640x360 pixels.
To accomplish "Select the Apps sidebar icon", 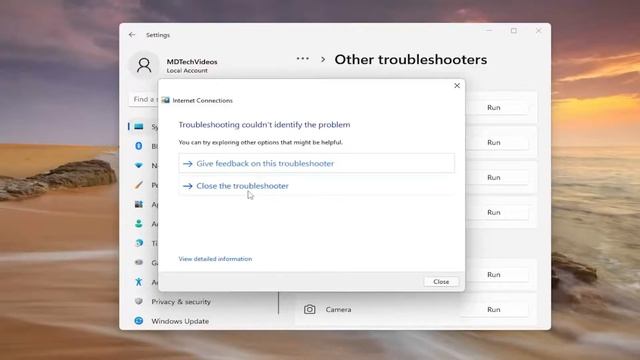I will [x=139, y=204].
